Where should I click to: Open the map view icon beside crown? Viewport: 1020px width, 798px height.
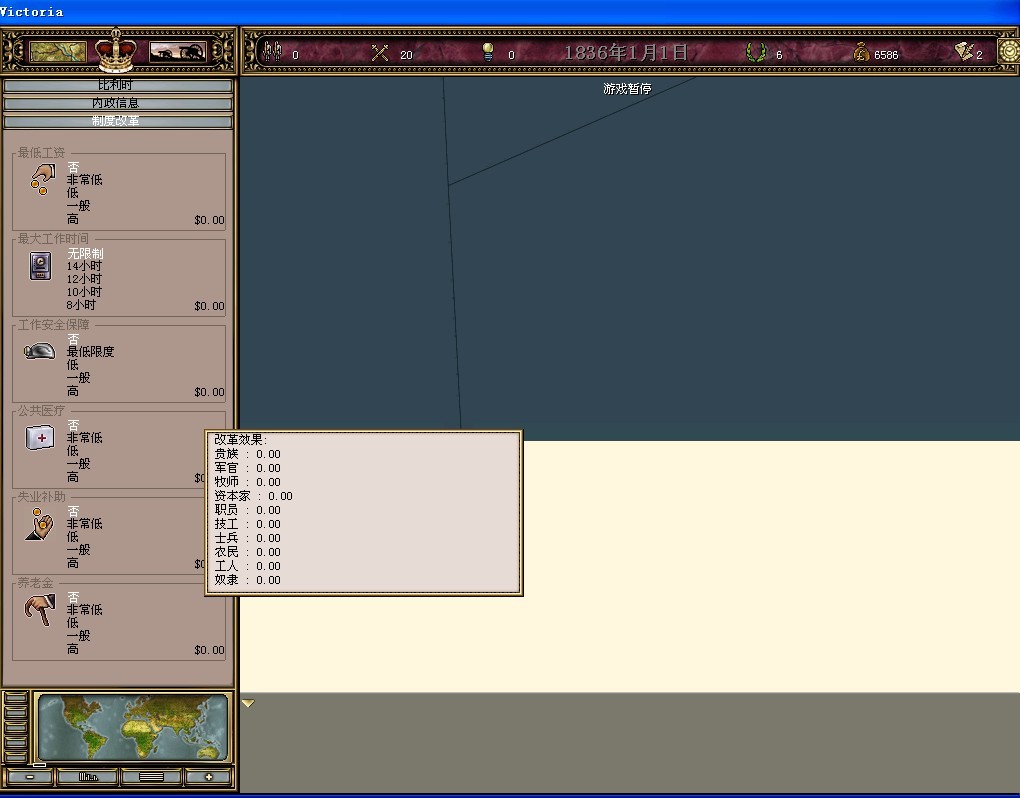click(x=58, y=51)
